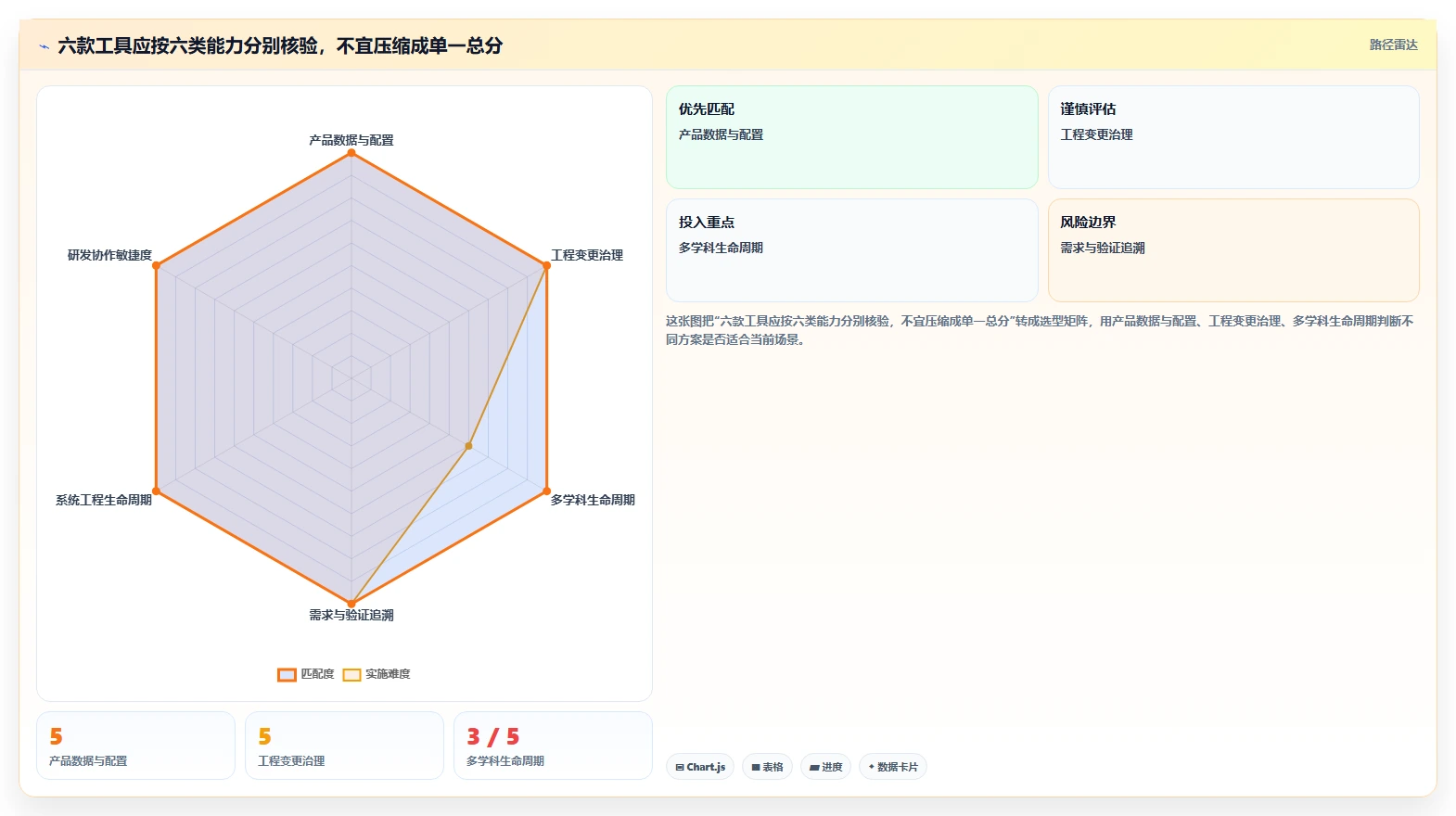
Task: Toggle the 实施难度 legend swatch
Action: coord(351,674)
